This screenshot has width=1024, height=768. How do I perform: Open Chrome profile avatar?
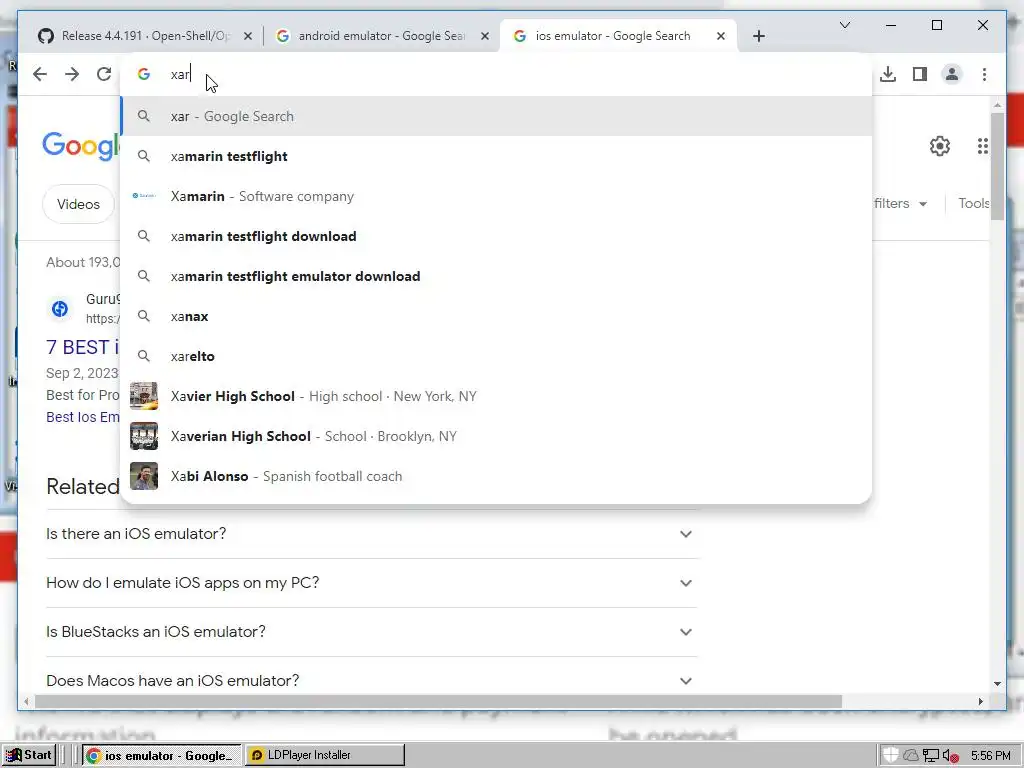click(952, 74)
